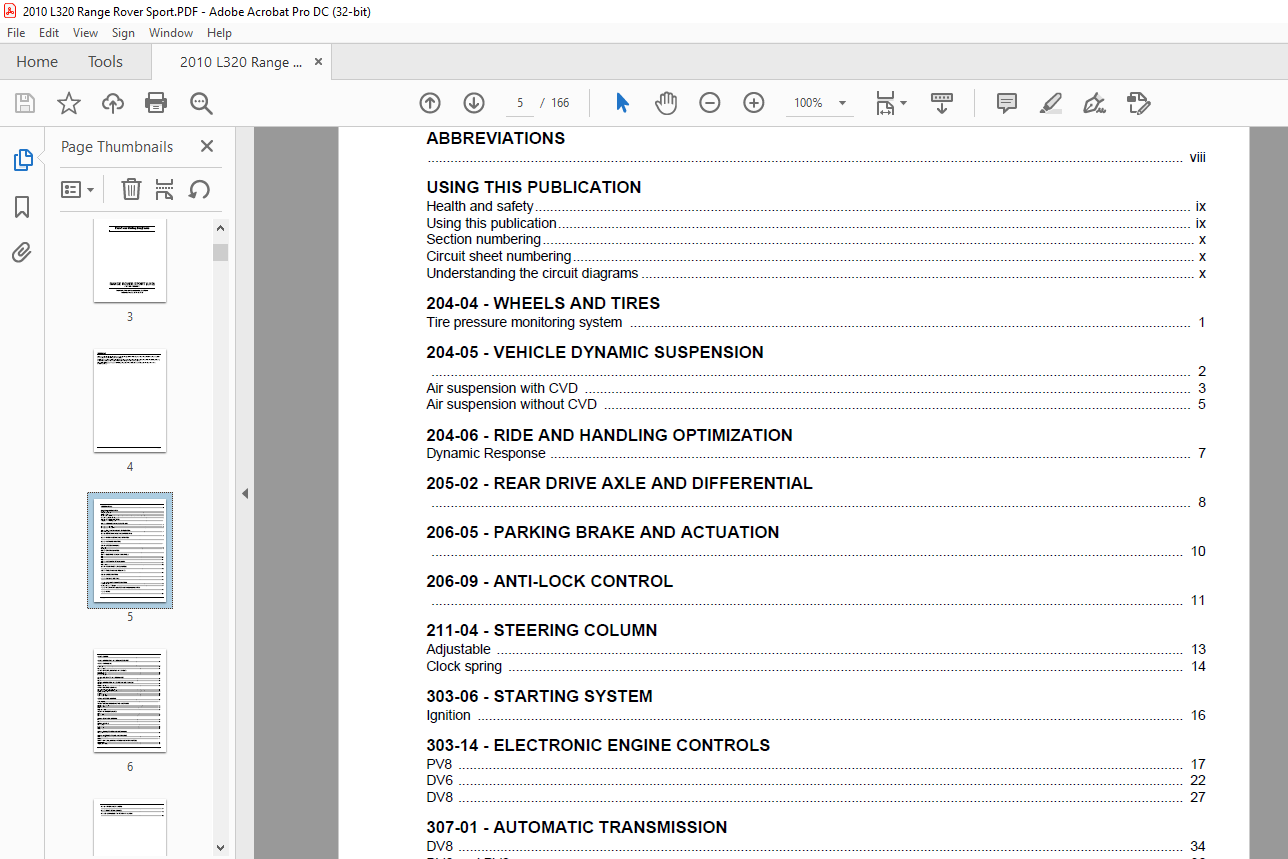This screenshot has height=859, width=1288.
Task: Click the thumbnail panel scrollbar handle
Action: (x=221, y=252)
